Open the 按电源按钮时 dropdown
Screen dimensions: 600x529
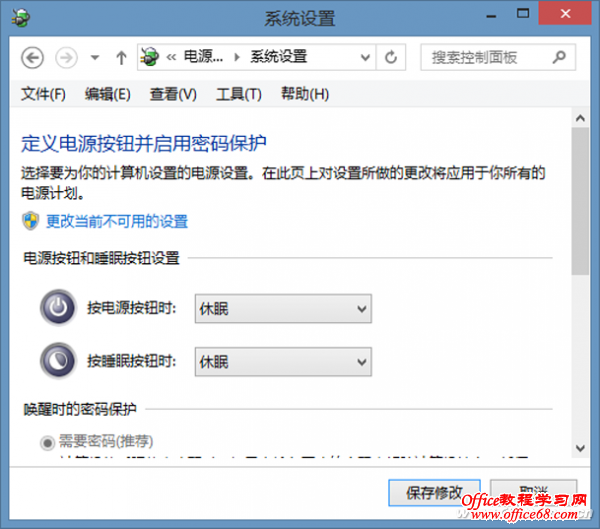283,309
